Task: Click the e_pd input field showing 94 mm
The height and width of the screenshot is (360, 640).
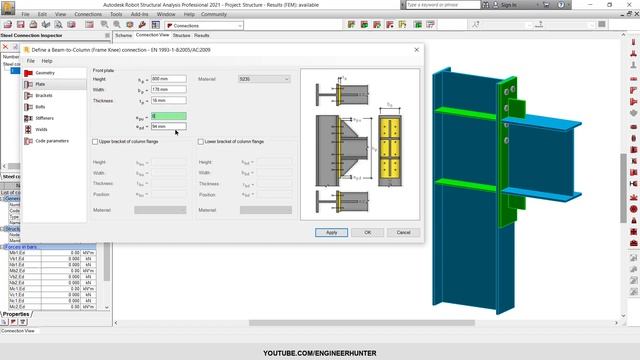Action: [x=169, y=127]
